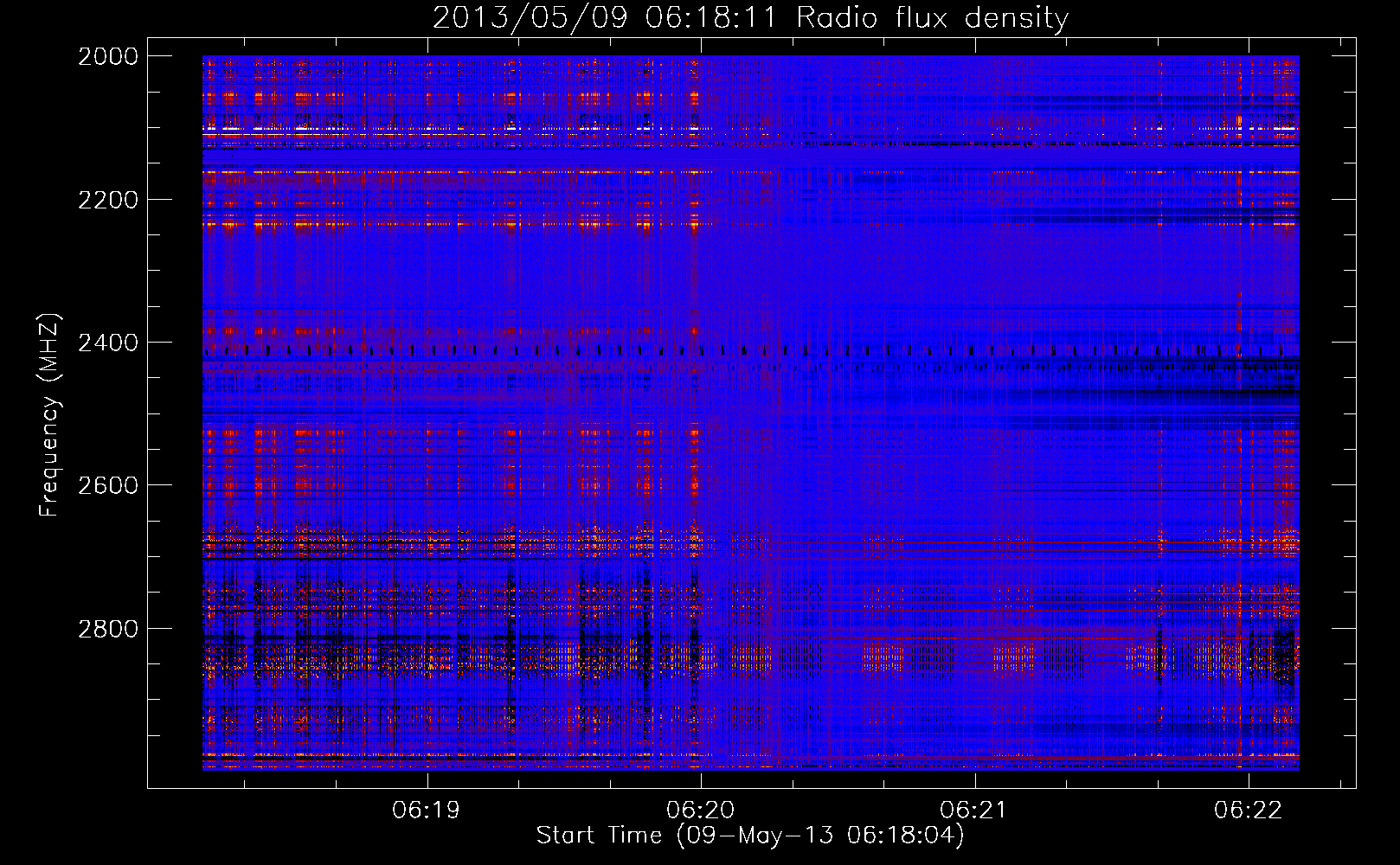Click the 'Frequency (MHZ)' axis title
This screenshot has height=865, width=1400.
49,415
